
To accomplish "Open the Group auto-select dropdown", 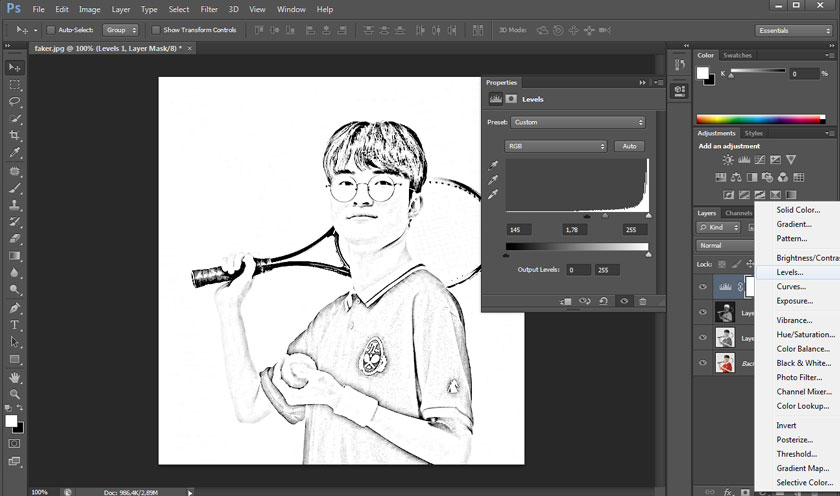I will pyautogui.click(x=121, y=30).
